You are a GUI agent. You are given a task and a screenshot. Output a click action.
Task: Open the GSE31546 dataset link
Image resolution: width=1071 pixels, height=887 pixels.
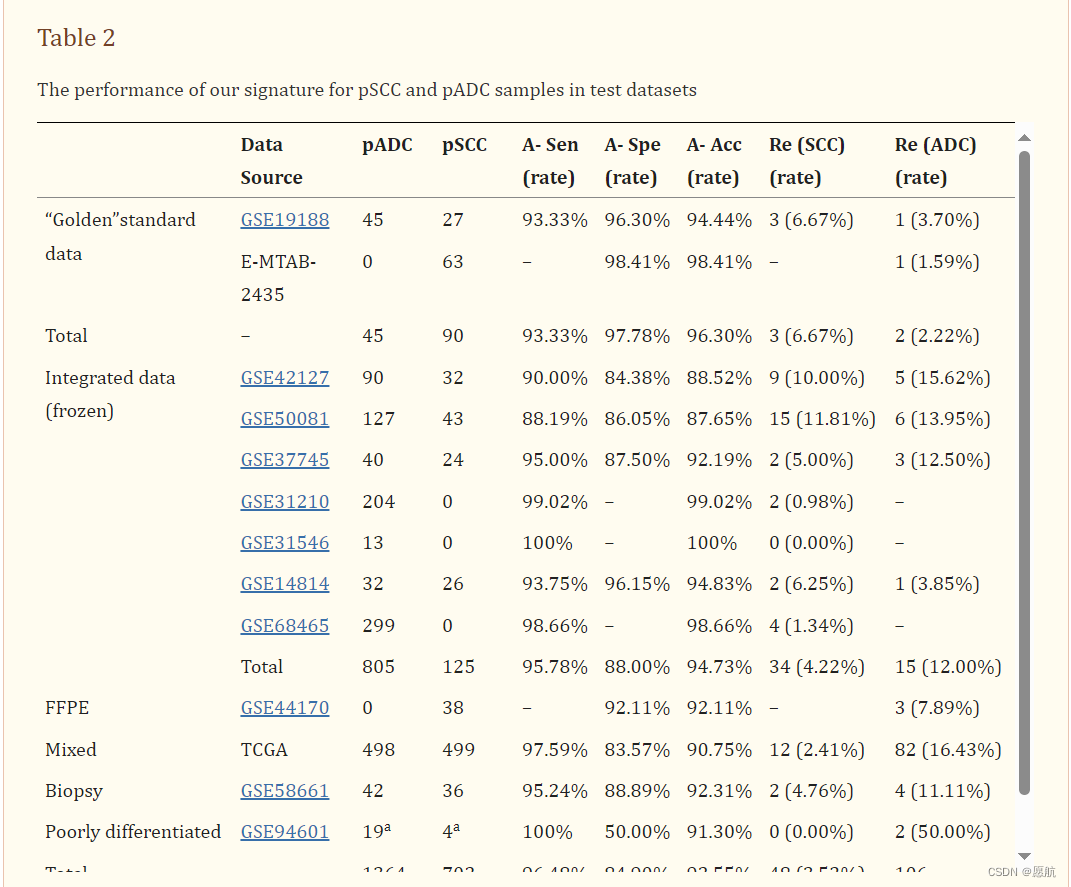point(285,543)
